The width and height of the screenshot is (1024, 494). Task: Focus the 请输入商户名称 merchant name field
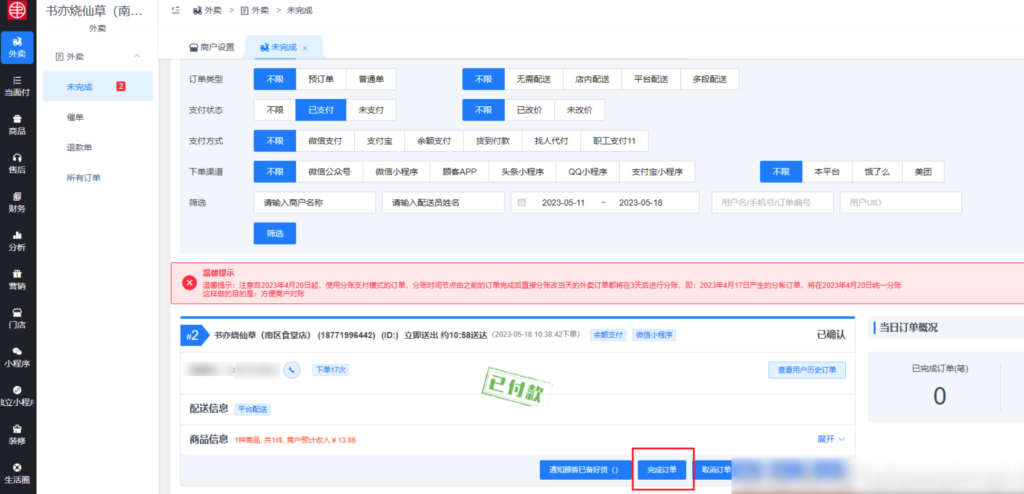314,203
